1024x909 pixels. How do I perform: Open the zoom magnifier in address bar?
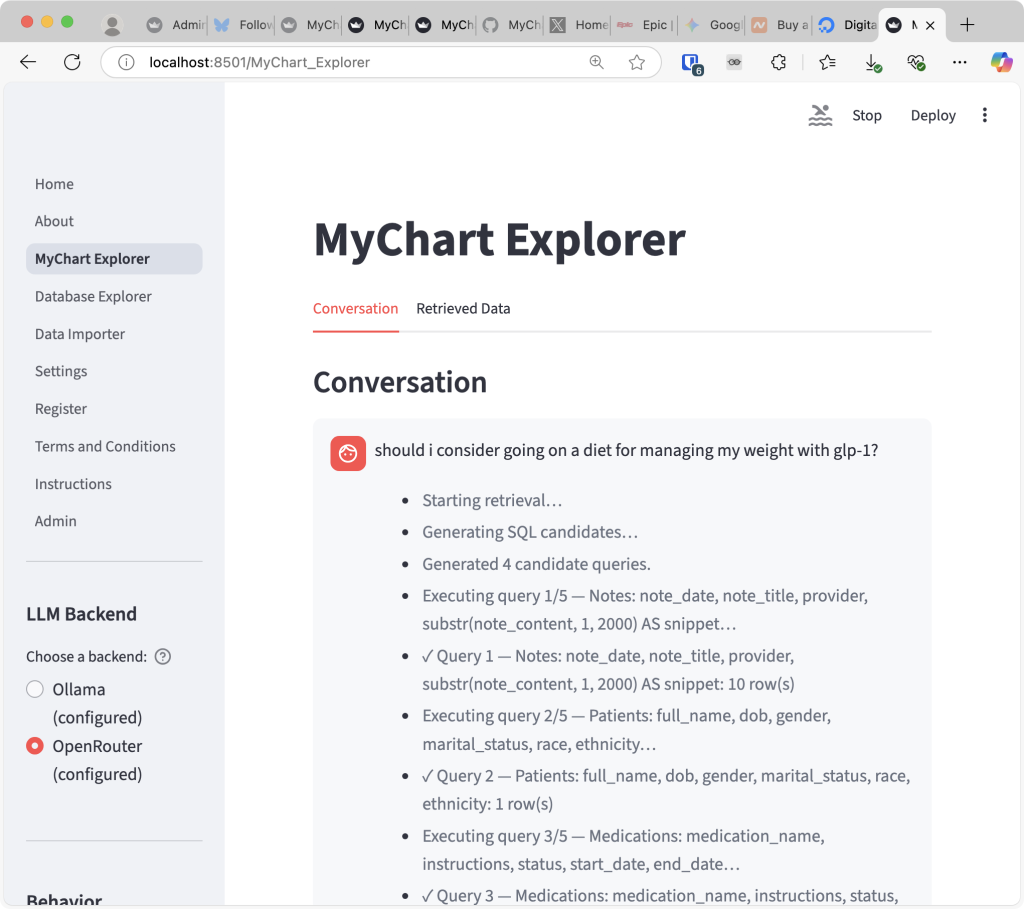click(597, 62)
